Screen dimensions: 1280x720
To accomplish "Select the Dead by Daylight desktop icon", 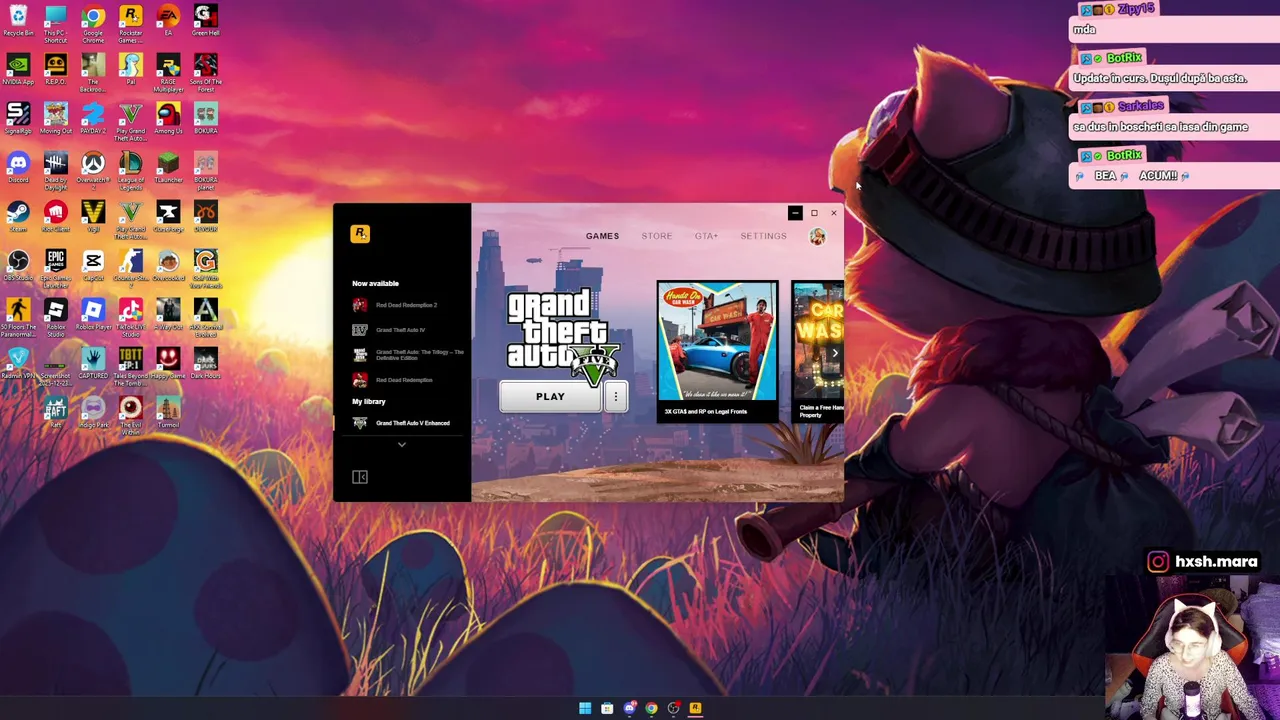I will coord(55,171).
